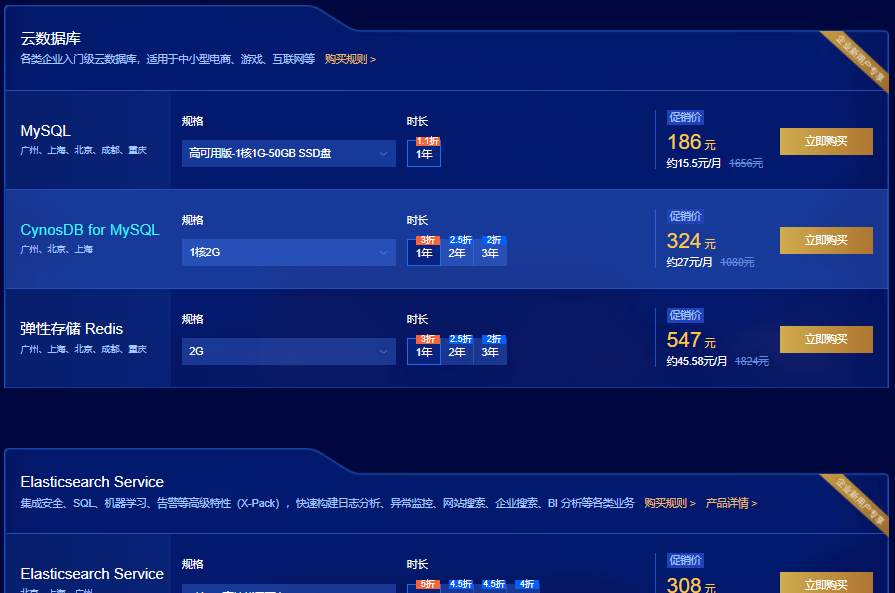This screenshot has height=593, width=895.
Task: Open Redis 2G specification dropdown
Action: [x=288, y=351]
